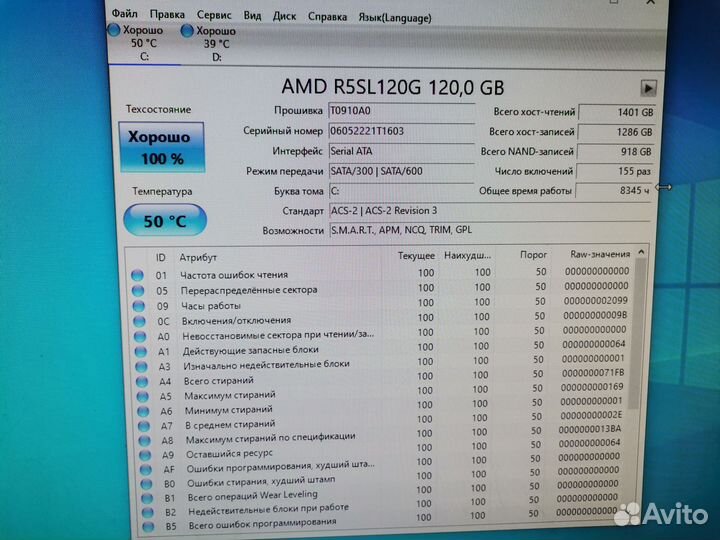Click status icon of attribute A8 row

144,440
